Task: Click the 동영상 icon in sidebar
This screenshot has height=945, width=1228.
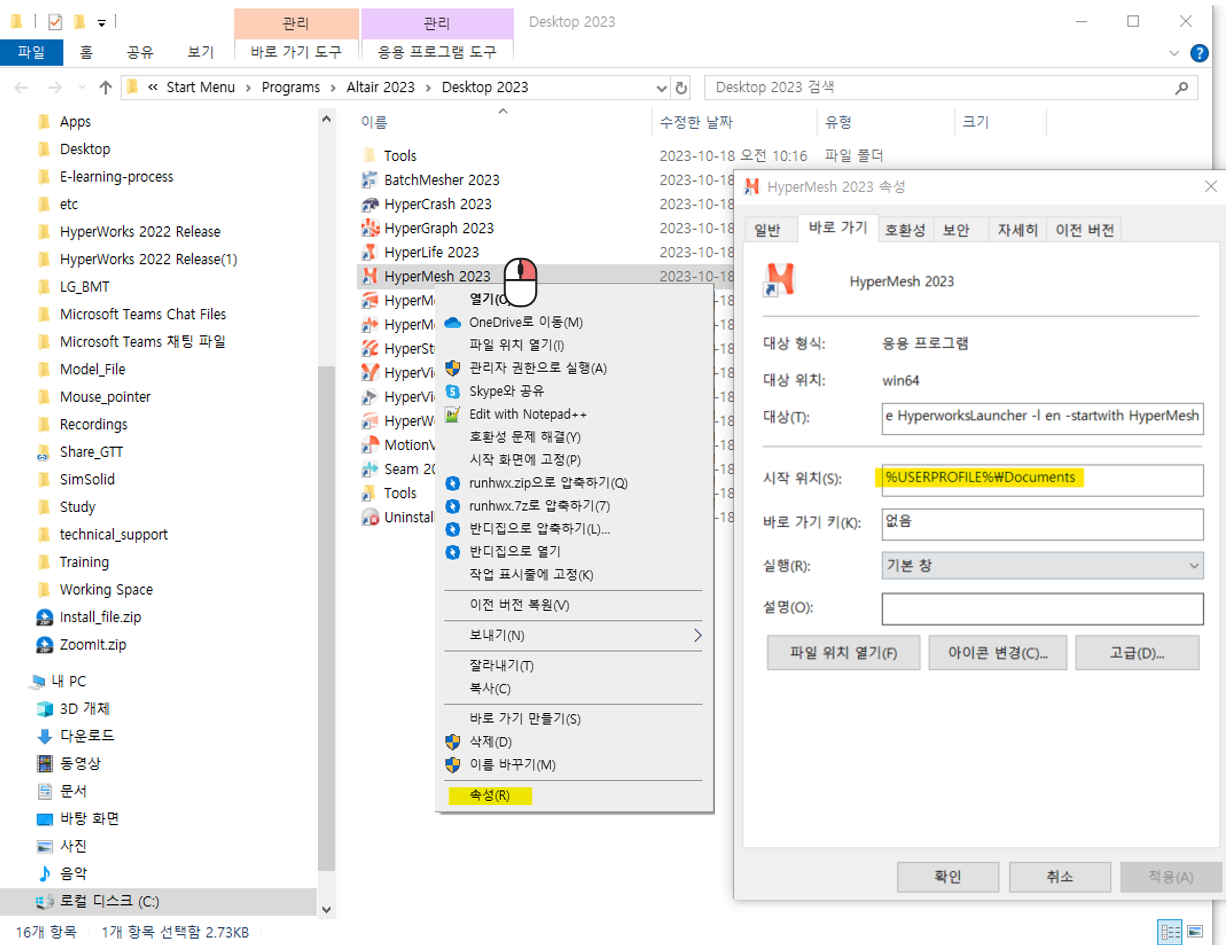Action: (44, 764)
